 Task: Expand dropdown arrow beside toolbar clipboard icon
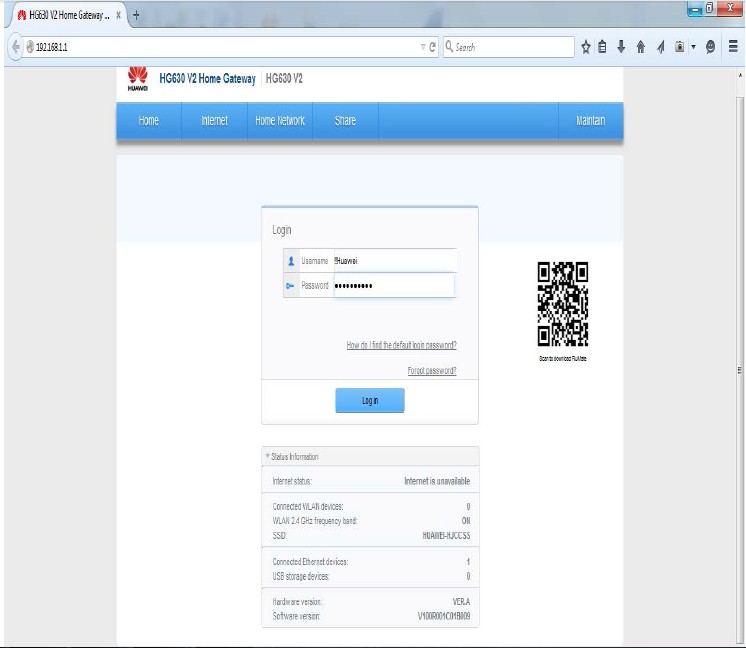[x=693, y=47]
